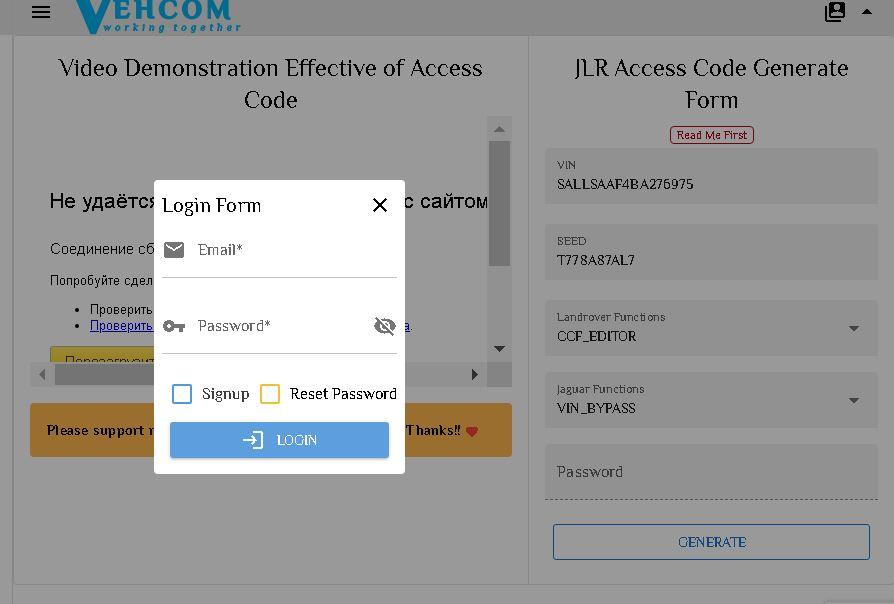Check the Signup checkbox
The height and width of the screenshot is (604, 894).
pyautogui.click(x=182, y=394)
